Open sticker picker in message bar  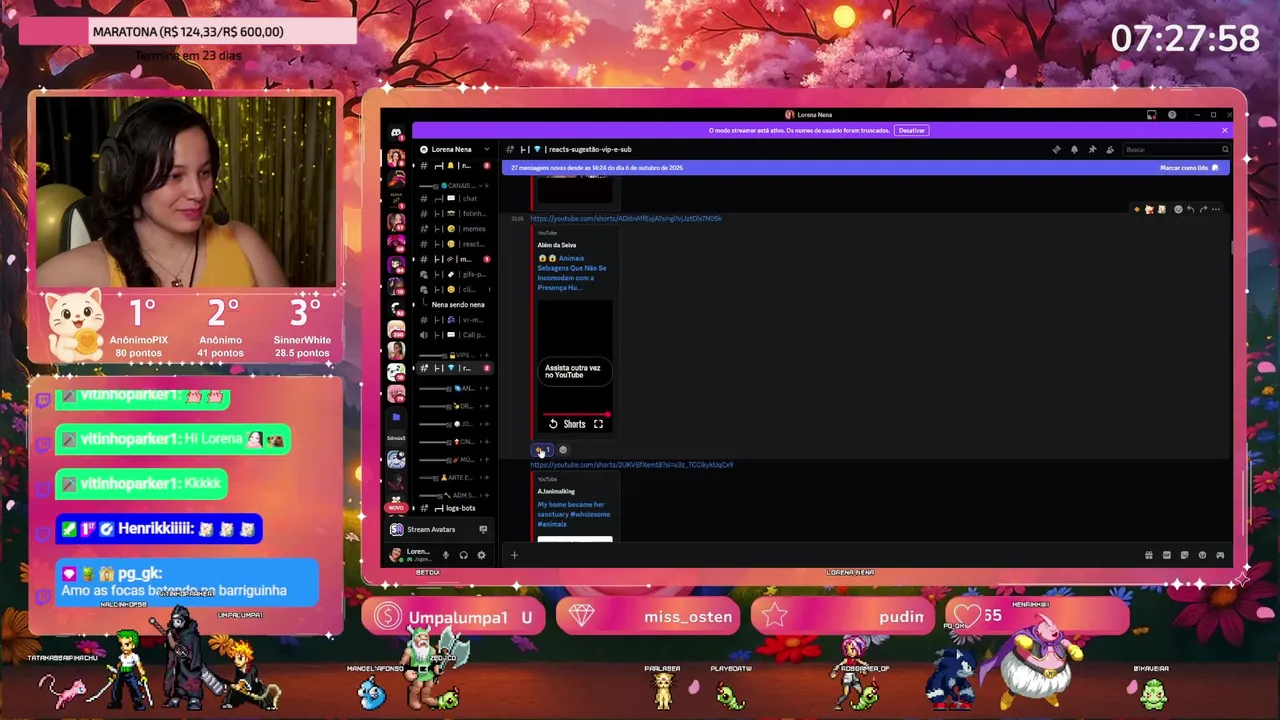(1185, 555)
